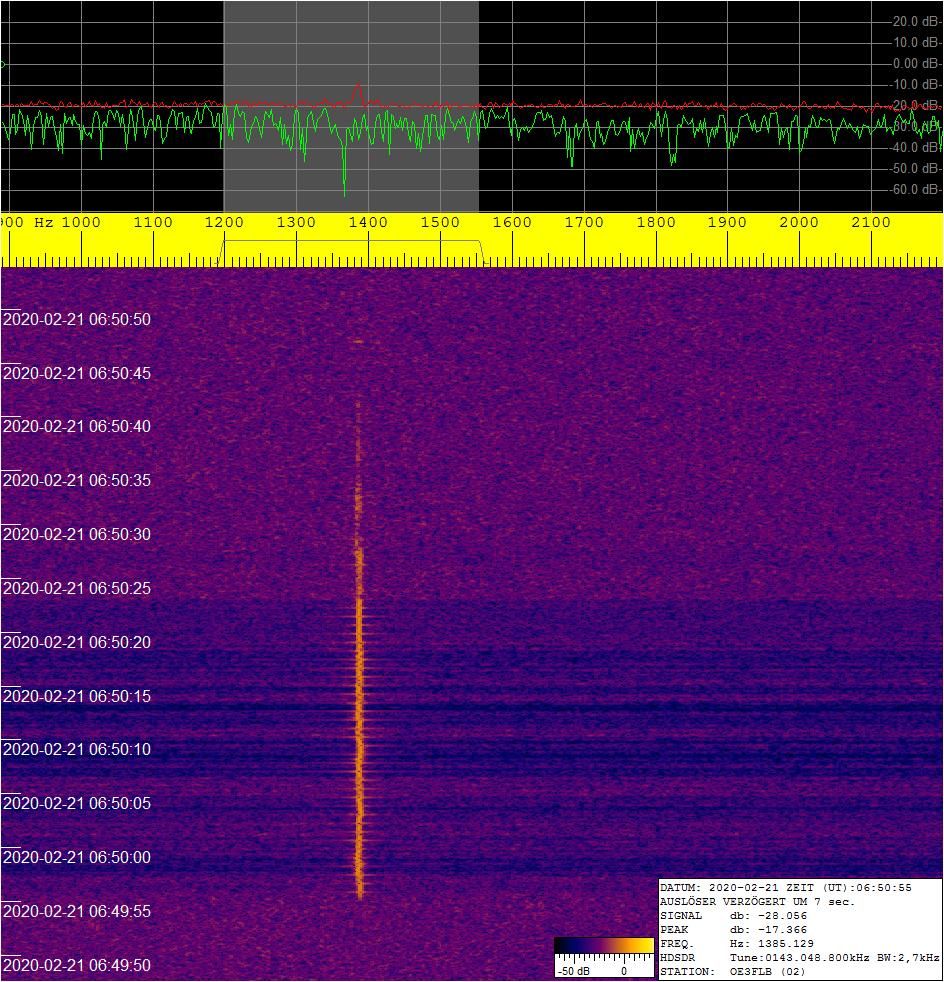Click the filter passband bracket on yellow ruler
This screenshot has width=944, height=982.
pos(351,252)
